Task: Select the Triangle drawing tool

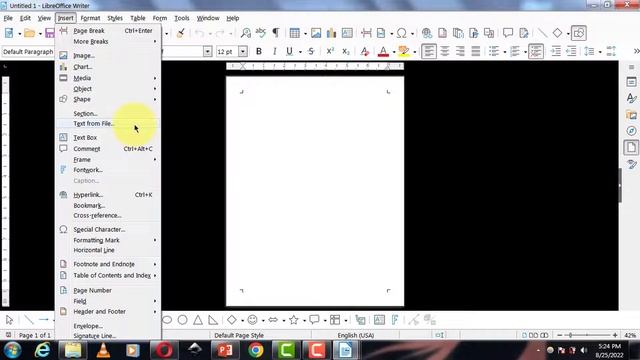Action: (x=198, y=320)
